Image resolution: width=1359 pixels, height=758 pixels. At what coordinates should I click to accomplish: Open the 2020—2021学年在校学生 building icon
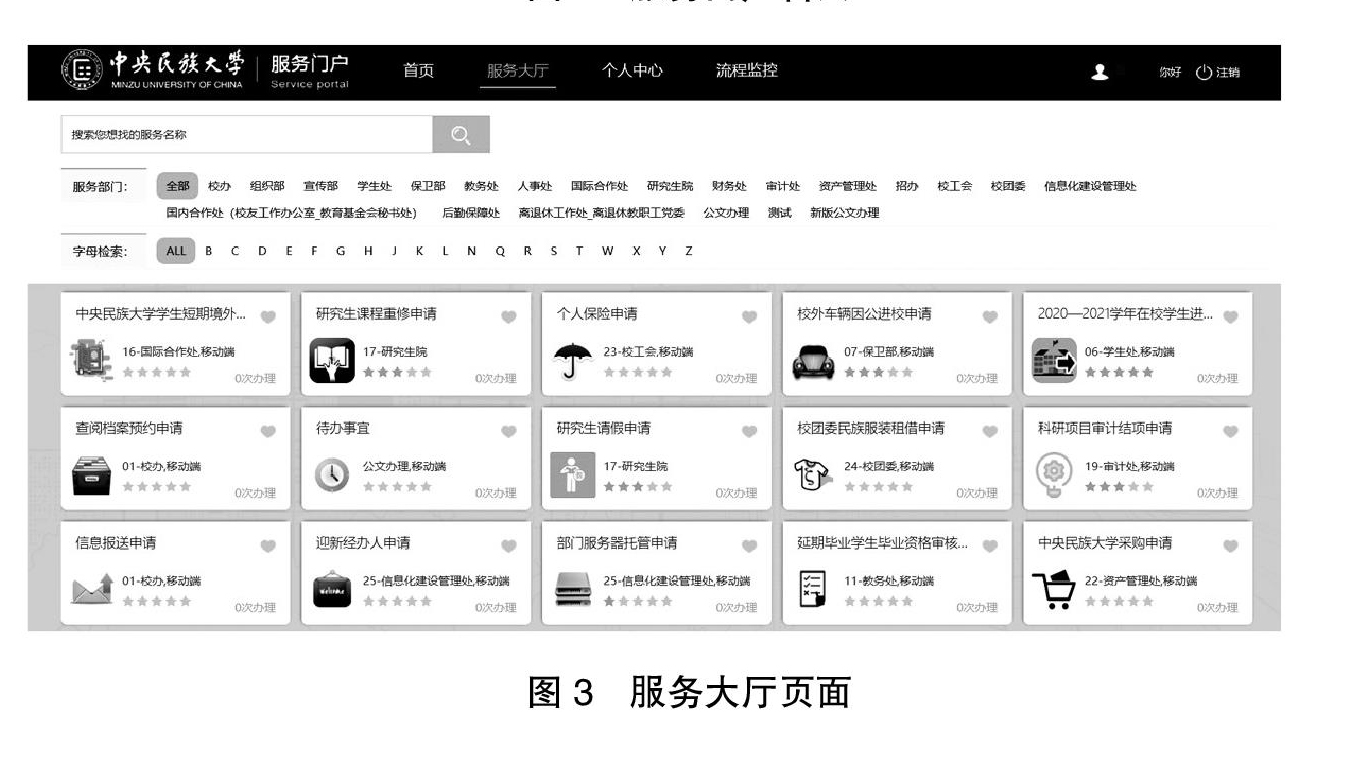pos(1054,362)
